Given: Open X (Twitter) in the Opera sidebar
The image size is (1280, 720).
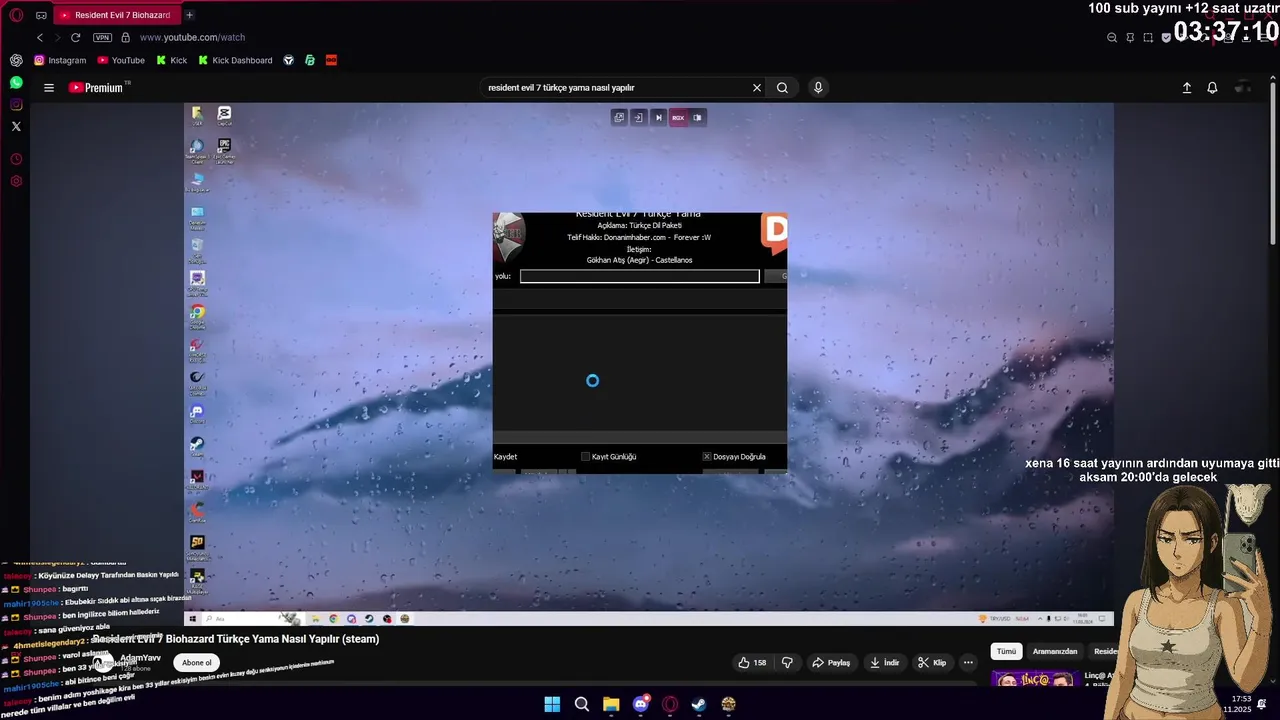Looking at the screenshot, I should (16, 126).
